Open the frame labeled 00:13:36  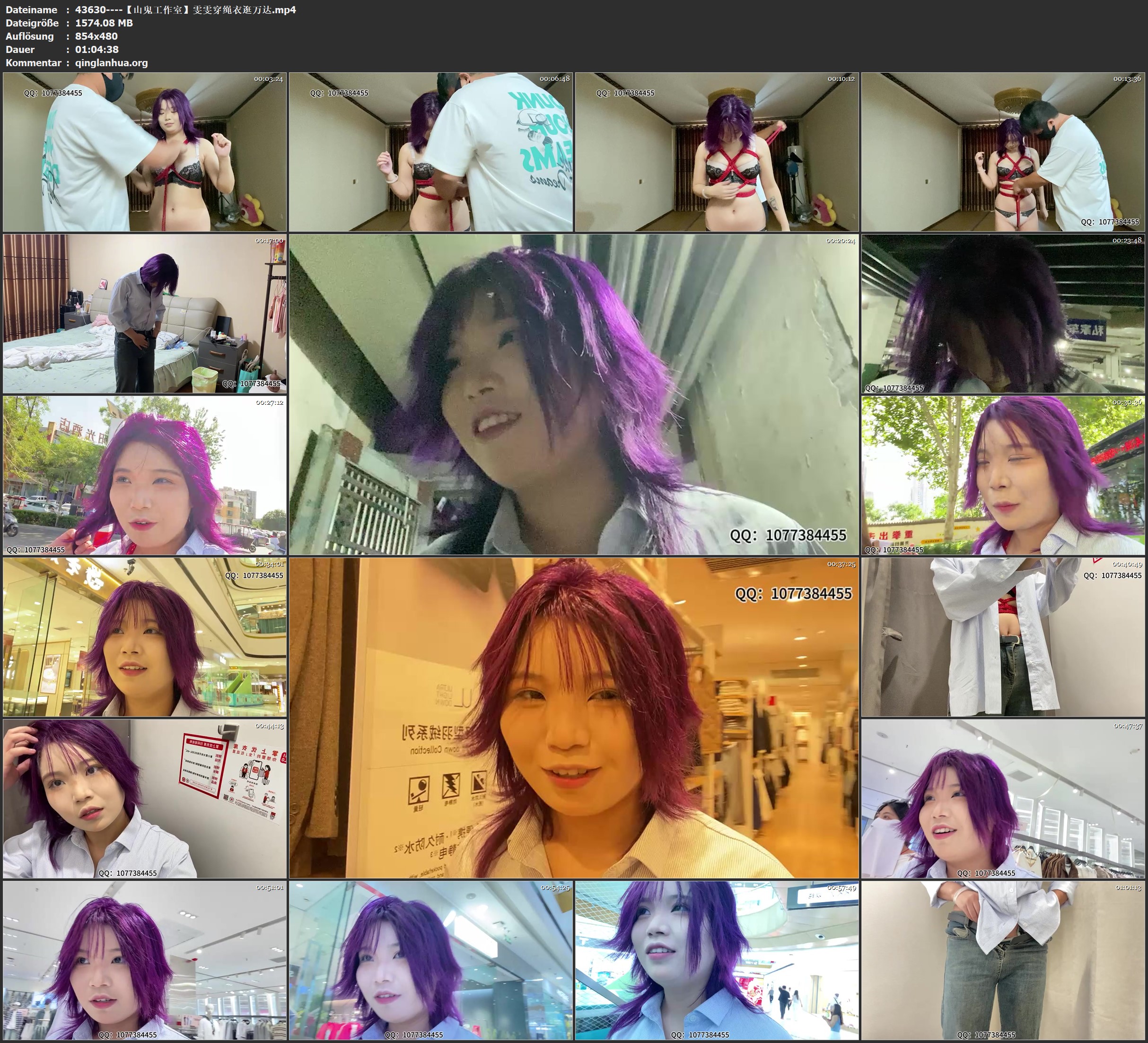[x=1003, y=151]
